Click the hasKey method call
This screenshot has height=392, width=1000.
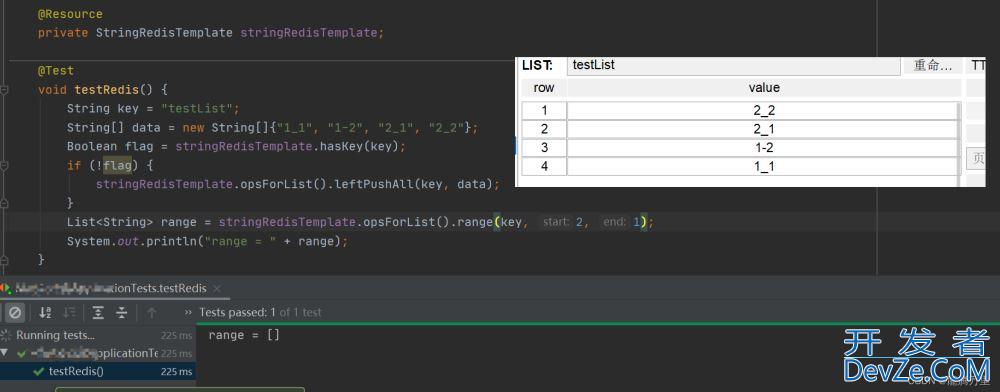(342, 147)
